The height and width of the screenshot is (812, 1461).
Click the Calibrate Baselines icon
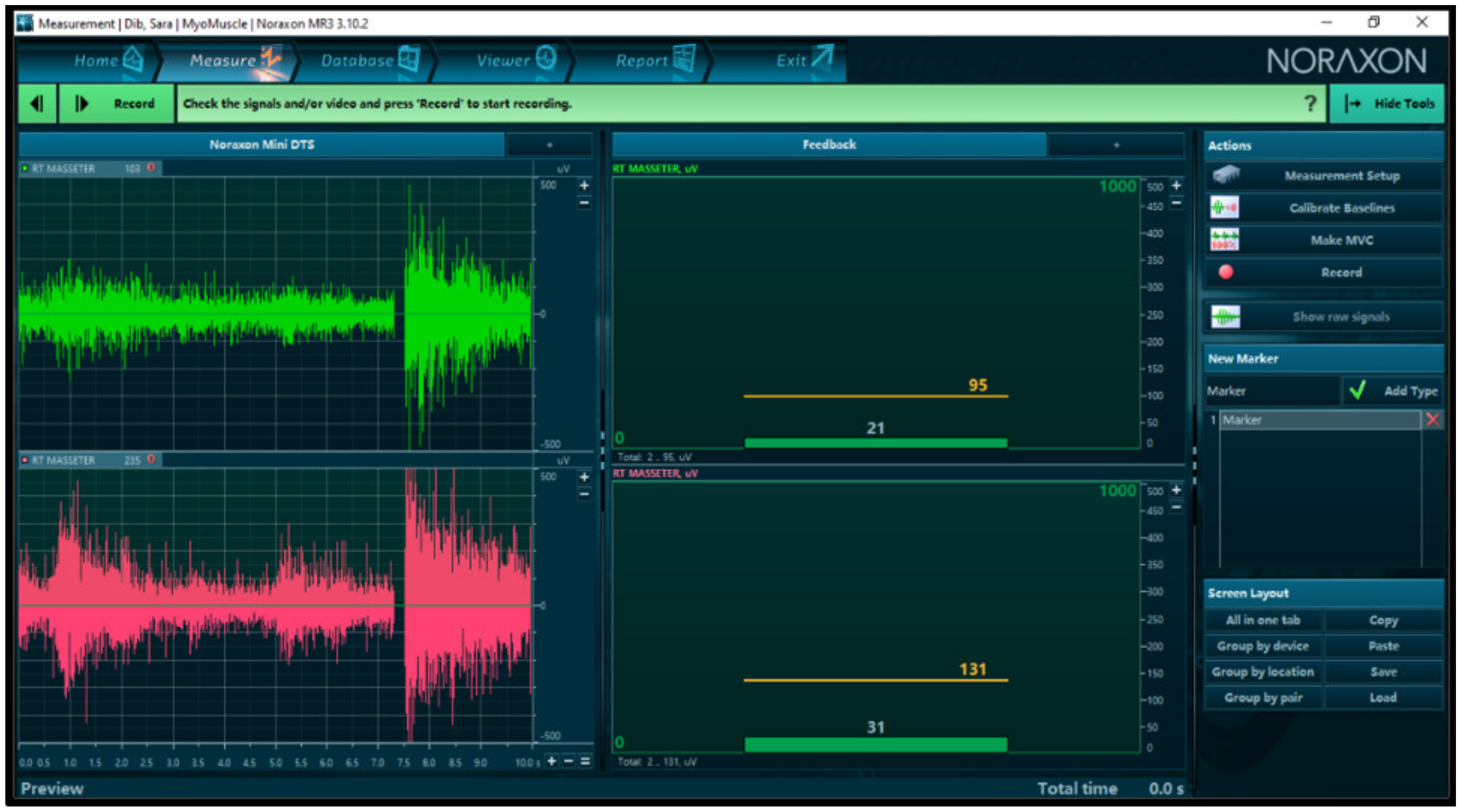click(1224, 208)
